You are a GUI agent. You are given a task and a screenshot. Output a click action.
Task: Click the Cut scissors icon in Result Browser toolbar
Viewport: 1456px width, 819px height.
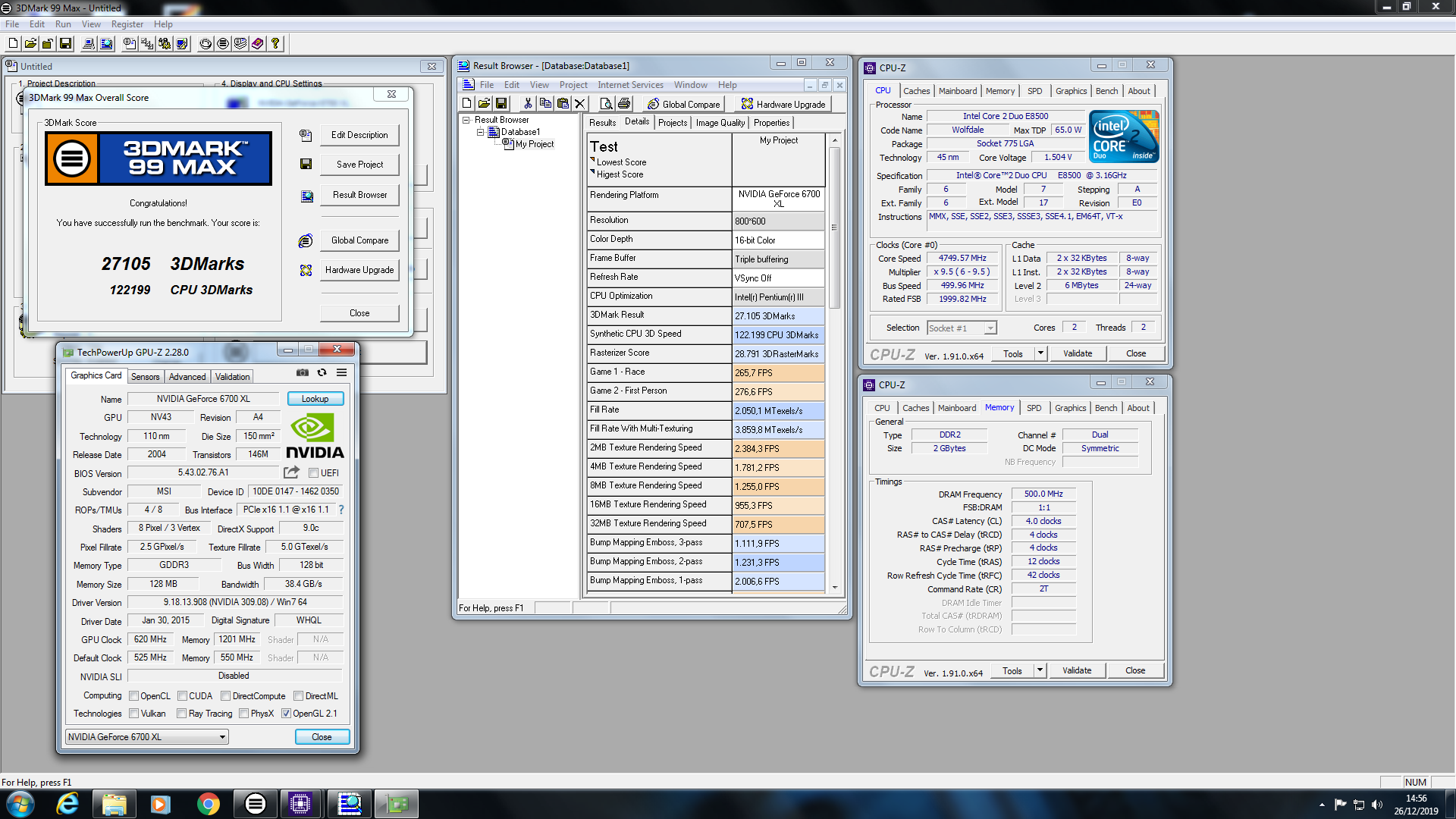[x=528, y=103]
